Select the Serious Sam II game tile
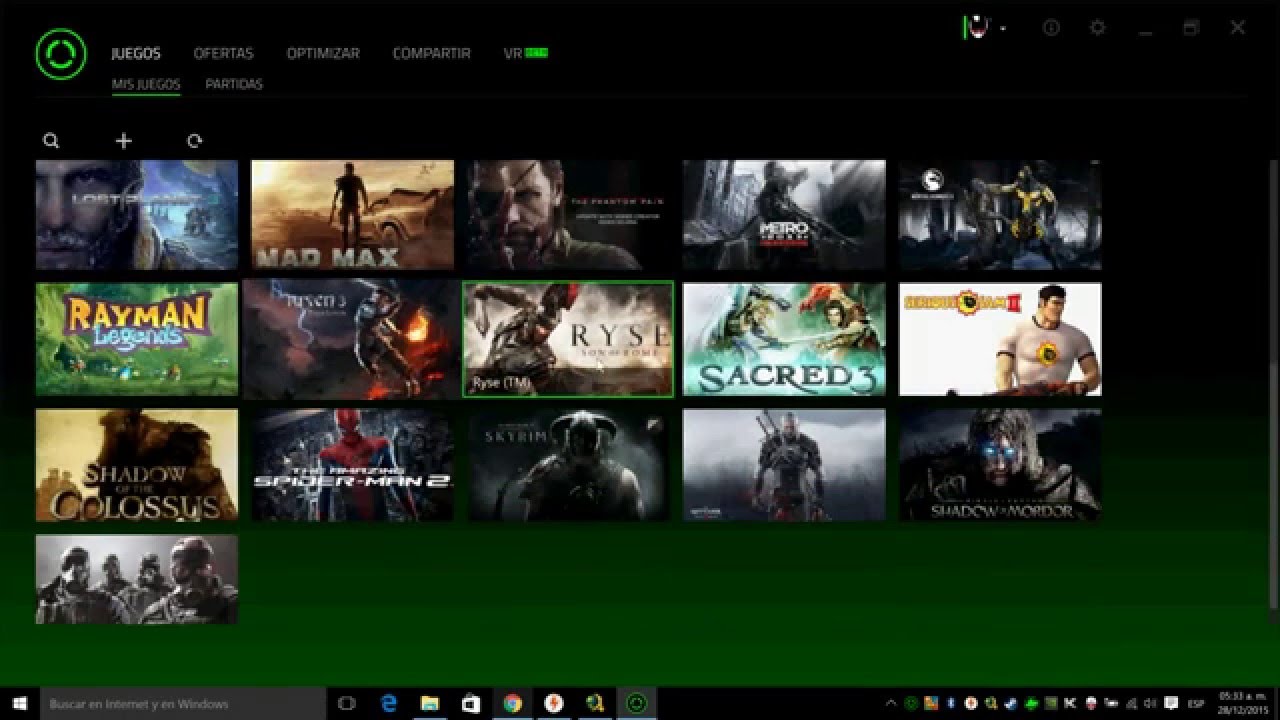This screenshot has width=1280, height=720. click(1000, 339)
